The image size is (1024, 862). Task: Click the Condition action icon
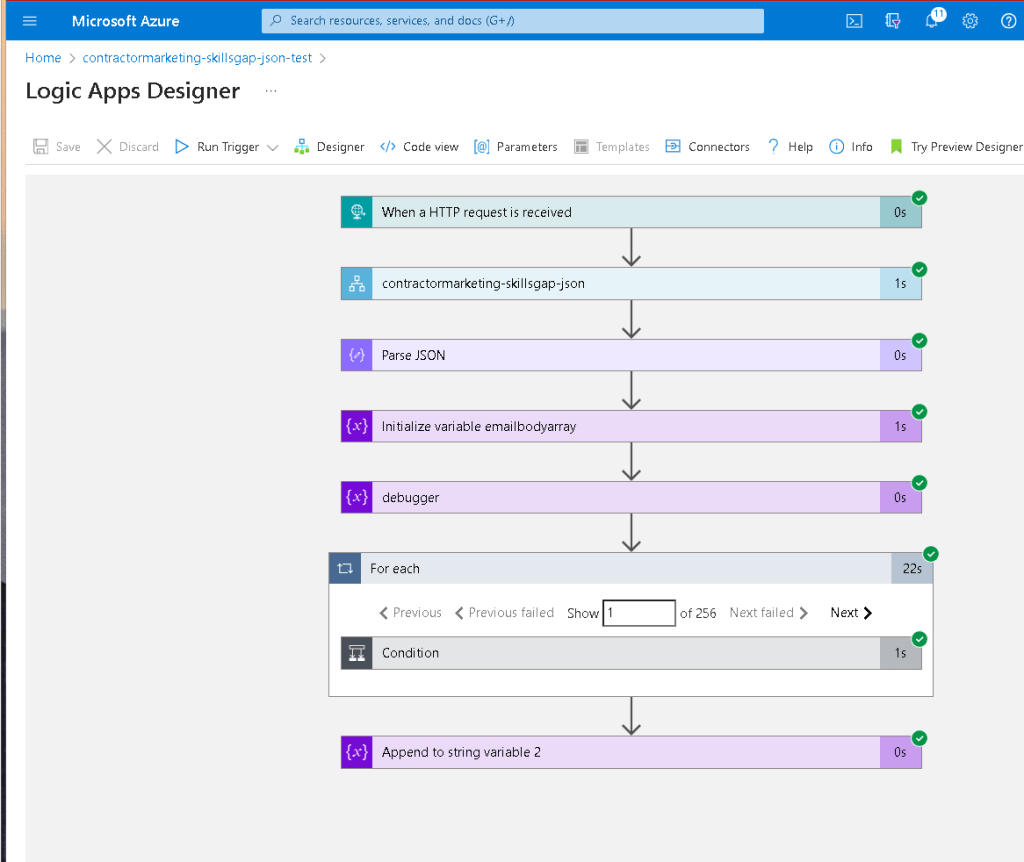(357, 653)
